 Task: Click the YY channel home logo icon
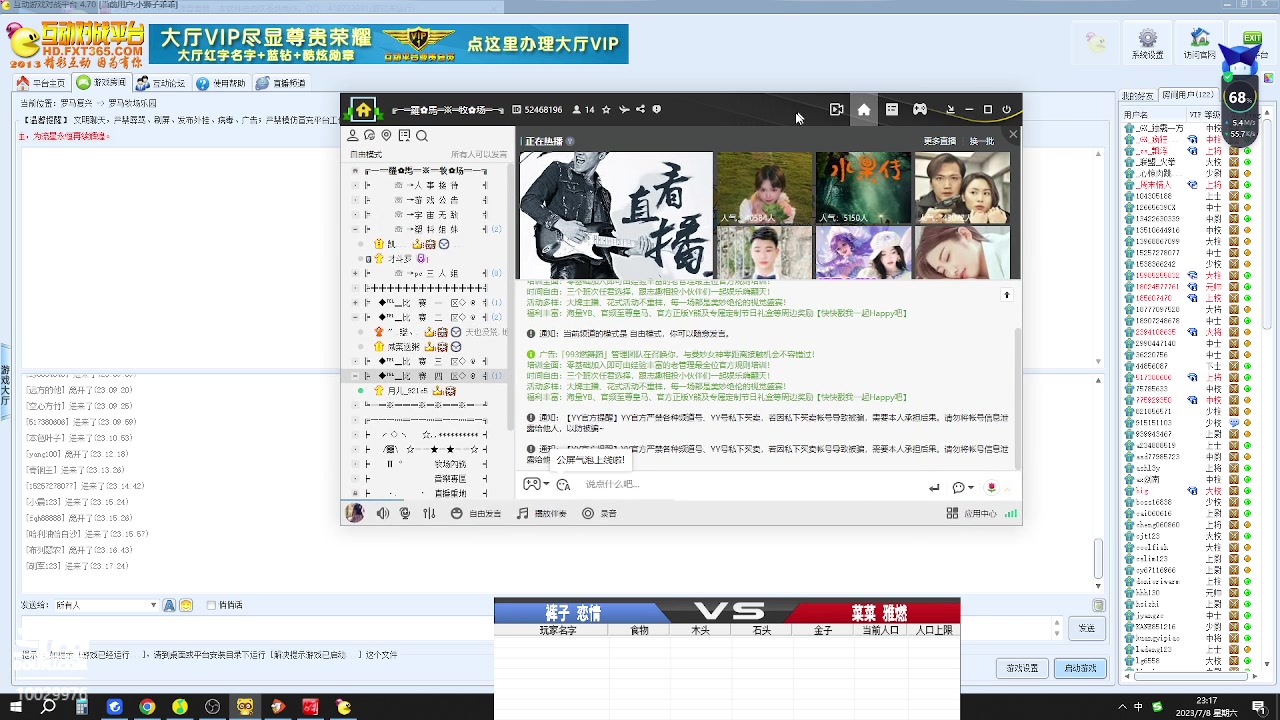[x=364, y=110]
